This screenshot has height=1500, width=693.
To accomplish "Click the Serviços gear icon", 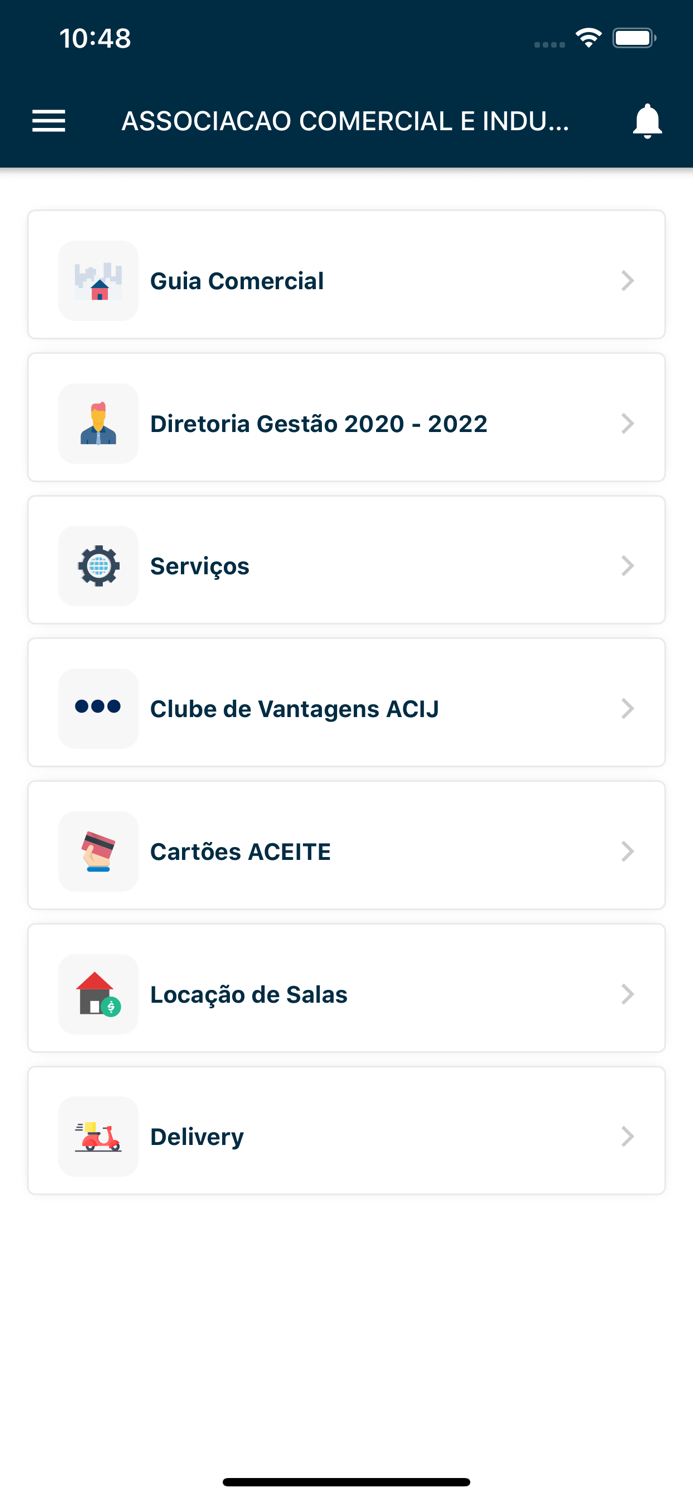I will coord(98,565).
